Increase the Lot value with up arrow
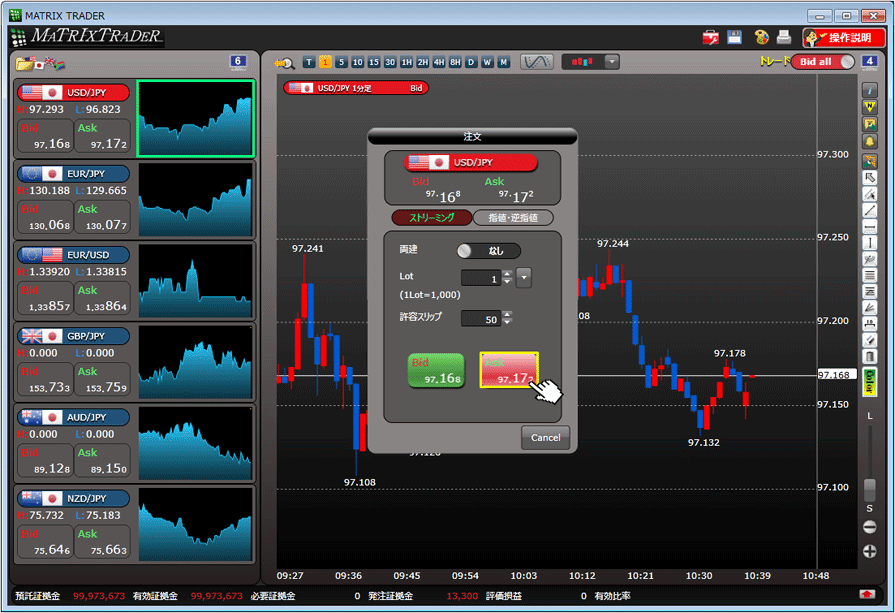The height and width of the screenshot is (613, 895). (x=507, y=274)
